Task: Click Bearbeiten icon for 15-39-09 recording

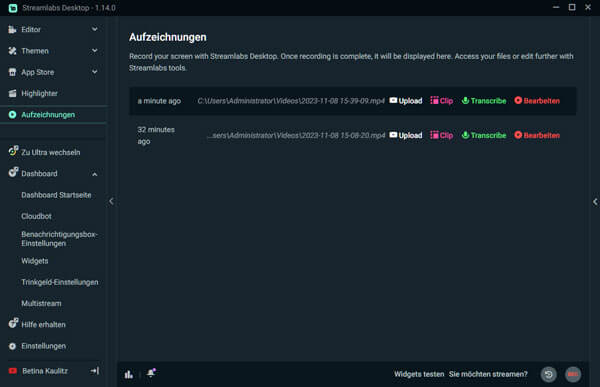Action: click(x=518, y=100)
